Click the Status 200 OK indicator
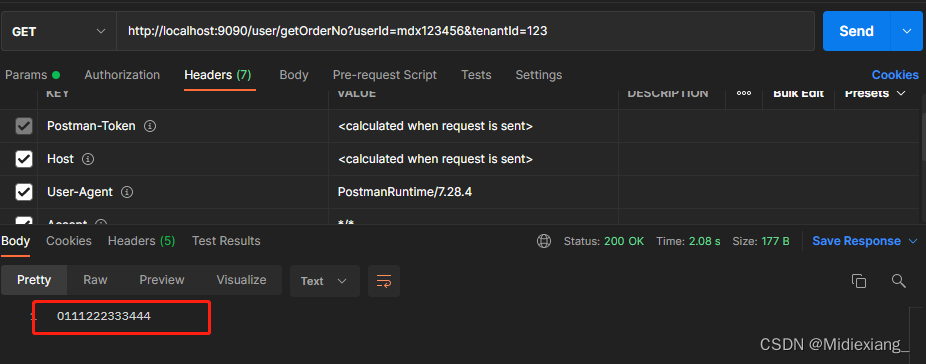Image resolution: width=926 pixels, height=364 pixels. coord(604,241)
